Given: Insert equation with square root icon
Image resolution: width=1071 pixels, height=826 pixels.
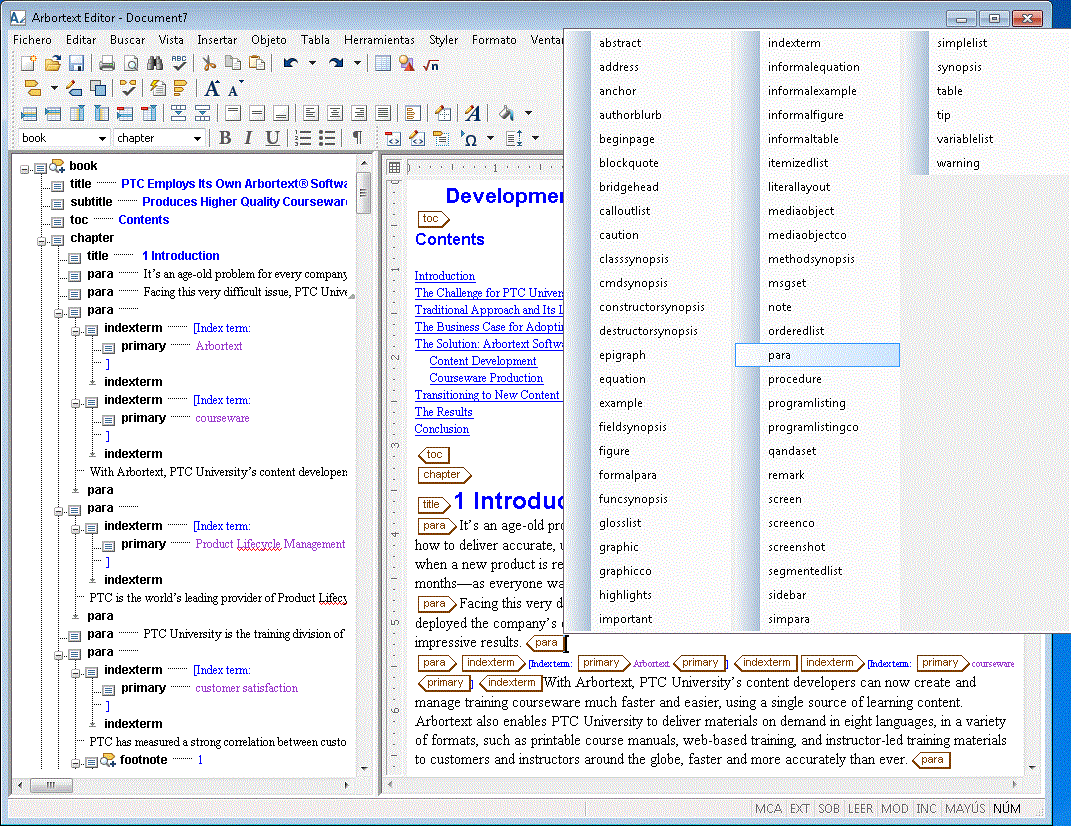Looking at the screenshot, I should click(x=431, y=65).
